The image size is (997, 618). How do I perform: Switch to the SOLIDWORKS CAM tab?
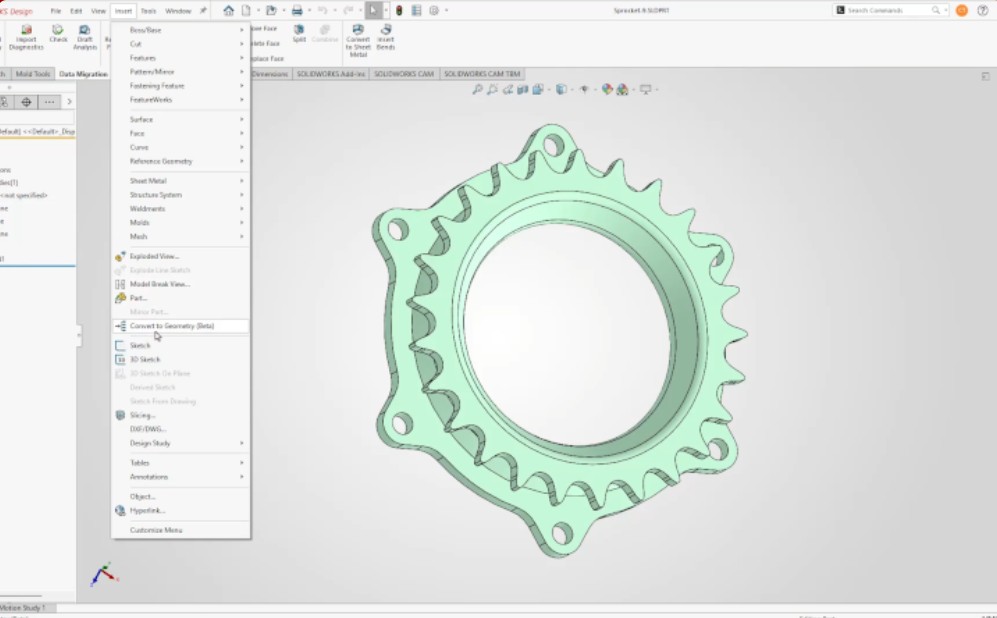pyautogui.click(x=404, y=74)
